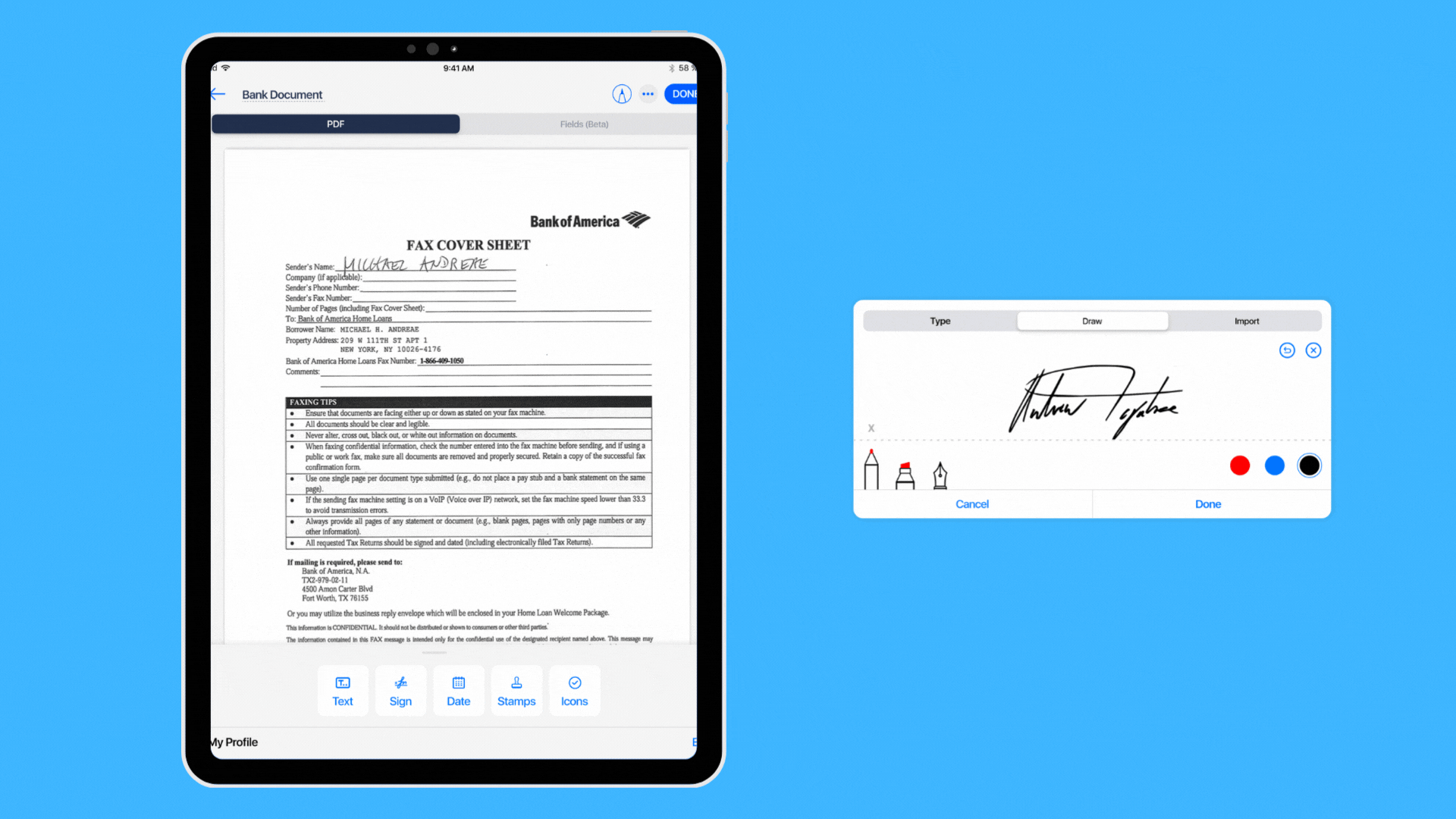The height and width of the screenshot is (819, 1456).
Task: Click Cancel to discard signature
Action: [x=971, y=503]
